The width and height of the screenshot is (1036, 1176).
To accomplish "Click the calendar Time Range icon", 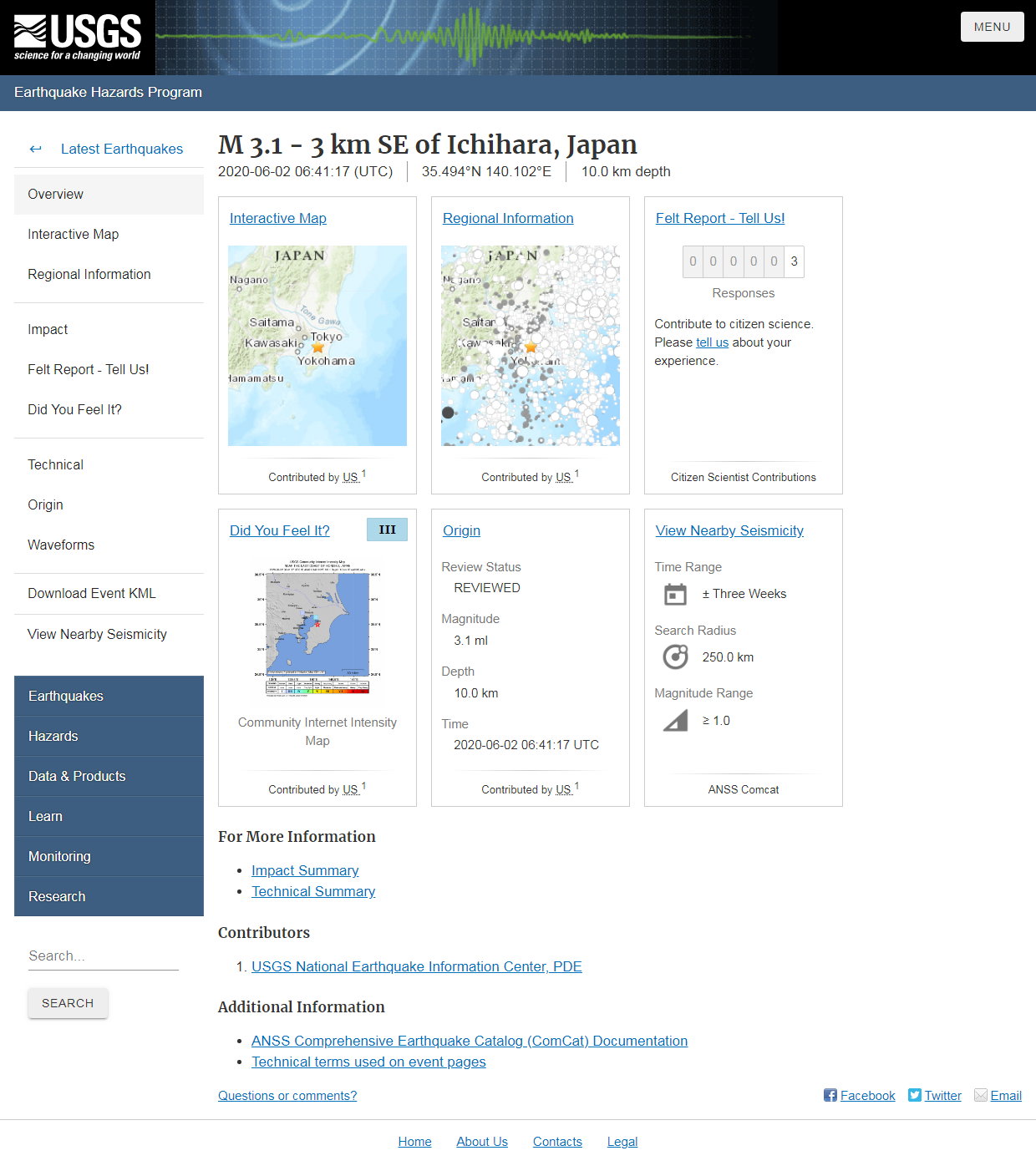I will coord(675,594).
